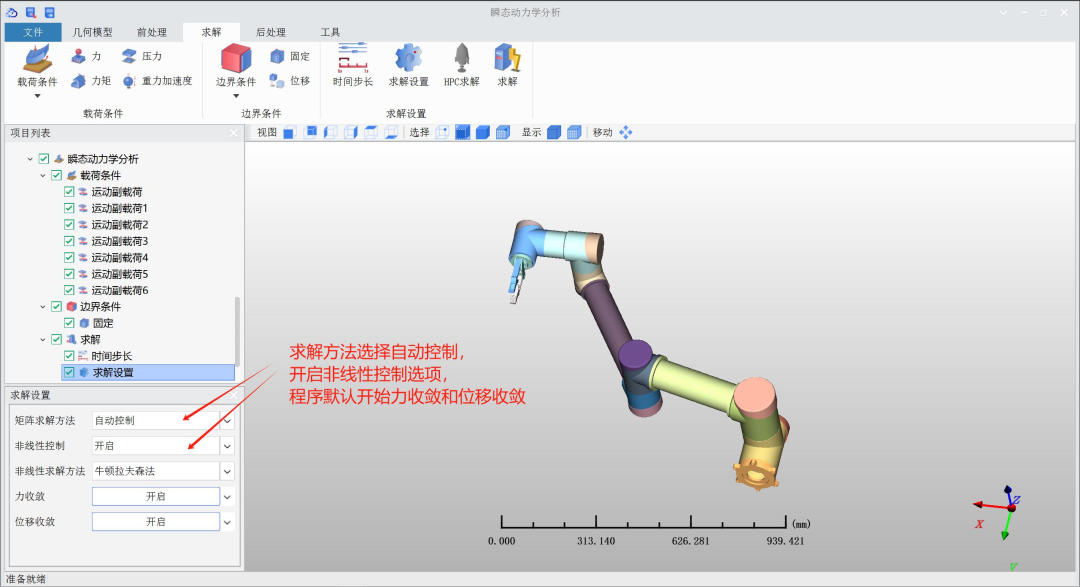
Task: Switch to bottom view cube icon
Action: [x=391, y=132]
